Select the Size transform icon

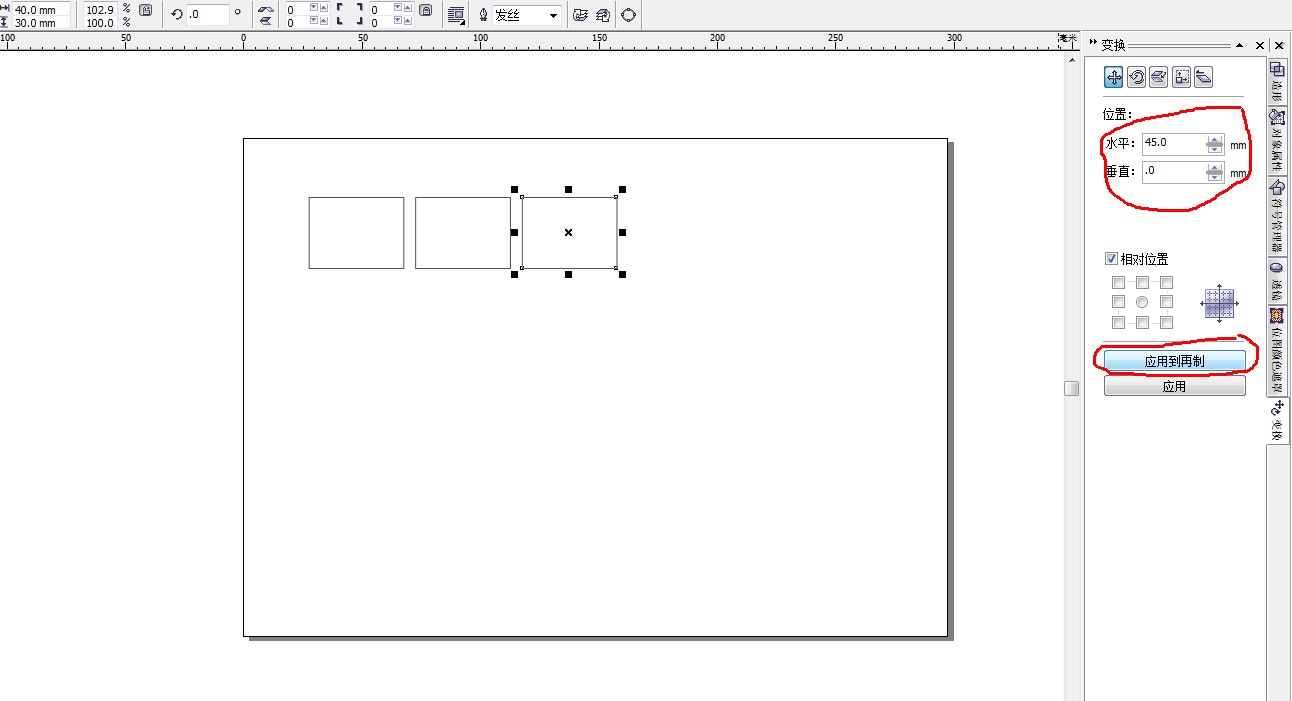(x=1181, y=77)
